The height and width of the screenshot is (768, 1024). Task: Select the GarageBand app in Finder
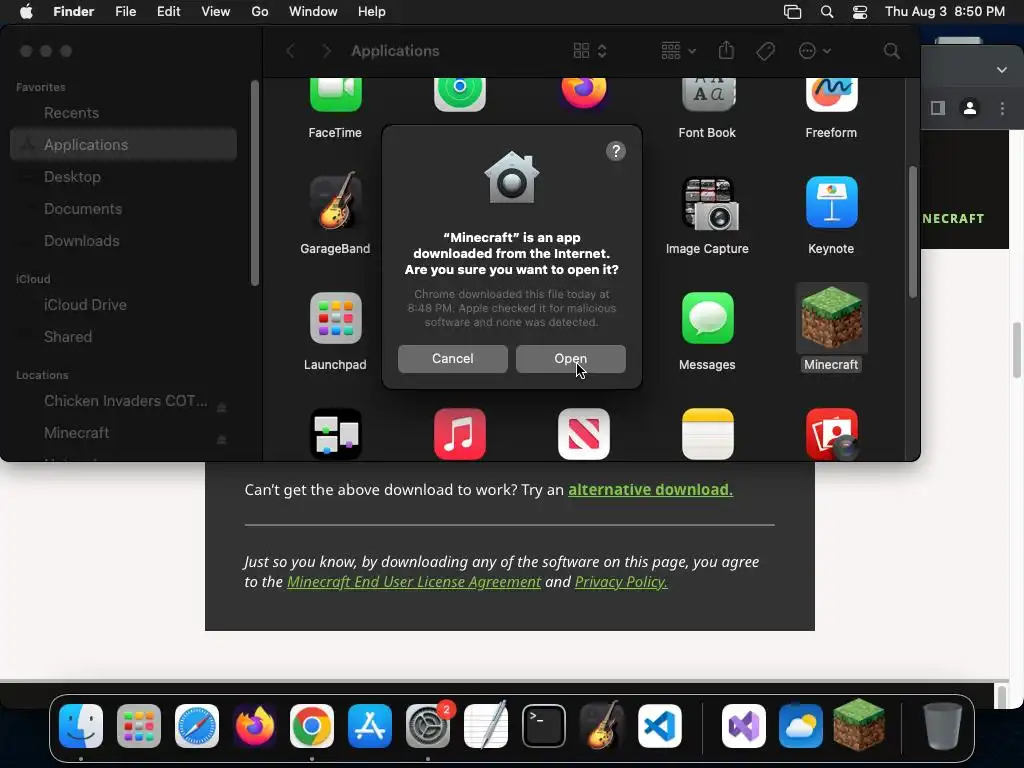coord(335,202)
